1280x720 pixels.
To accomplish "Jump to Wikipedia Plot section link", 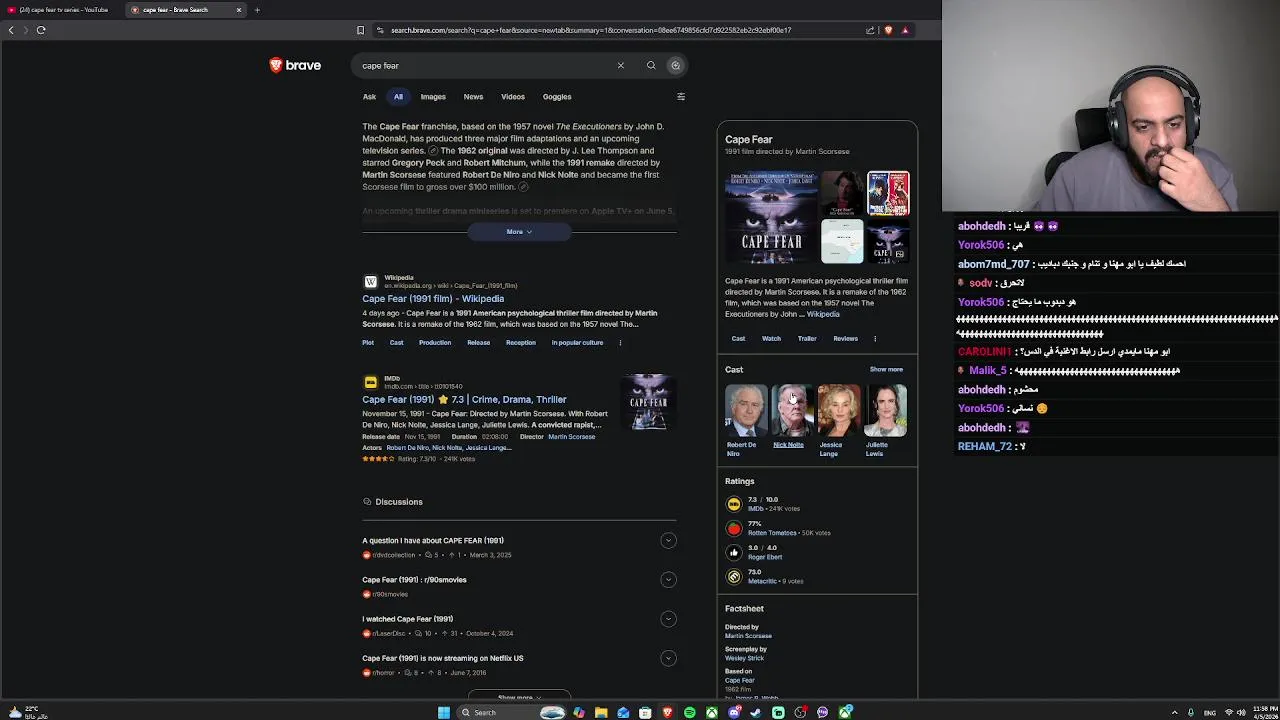I will pos(368,342).
